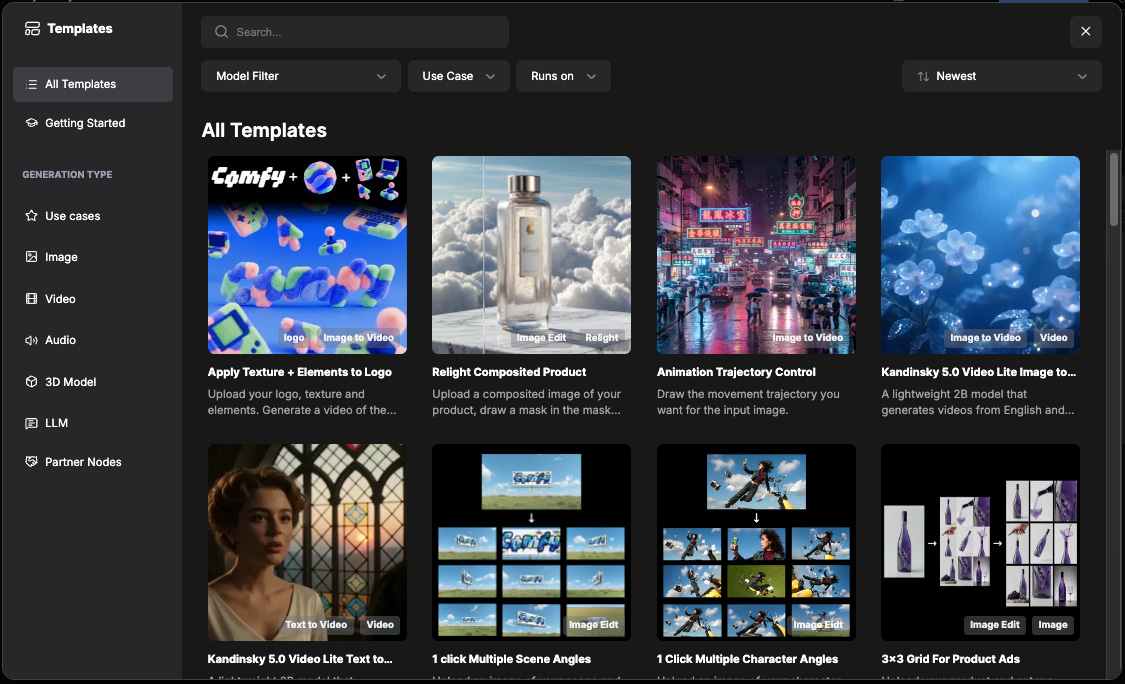
Task: Open 1 click Multiple Scene Angles thumbnail
Action: tap(532, 542)
